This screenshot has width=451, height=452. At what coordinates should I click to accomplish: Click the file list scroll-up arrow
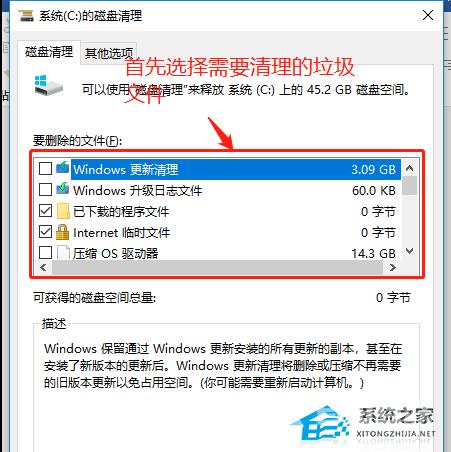pyautogui.click(x=410, y=169)
